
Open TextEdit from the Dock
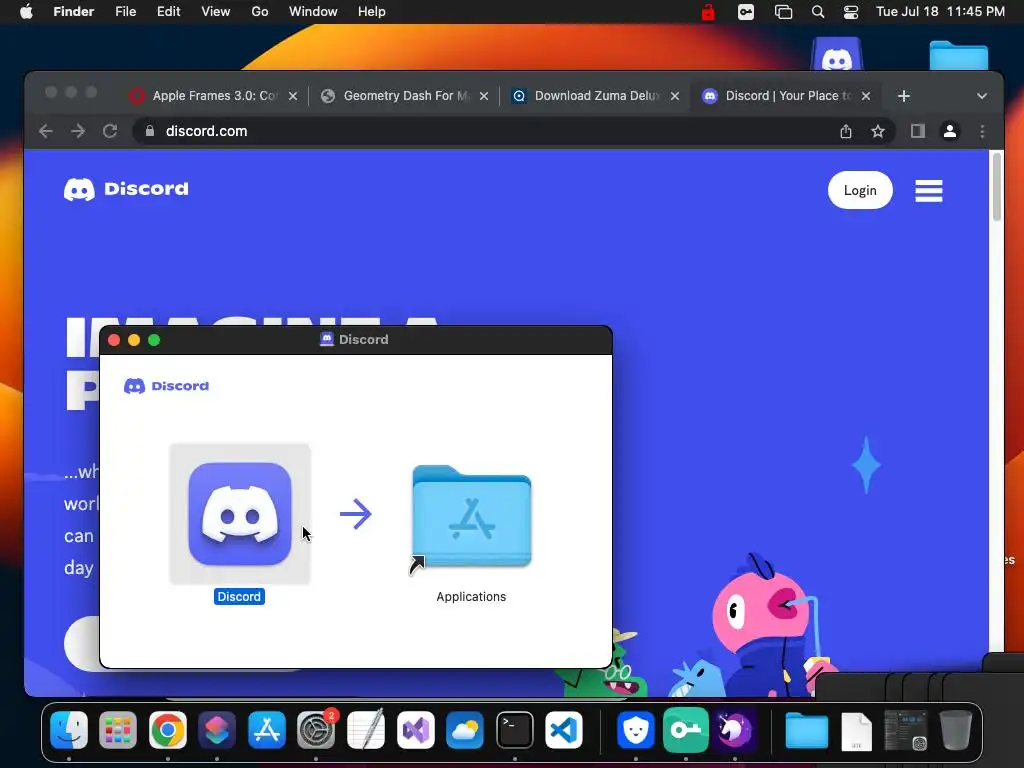click(x=366, y=730)
